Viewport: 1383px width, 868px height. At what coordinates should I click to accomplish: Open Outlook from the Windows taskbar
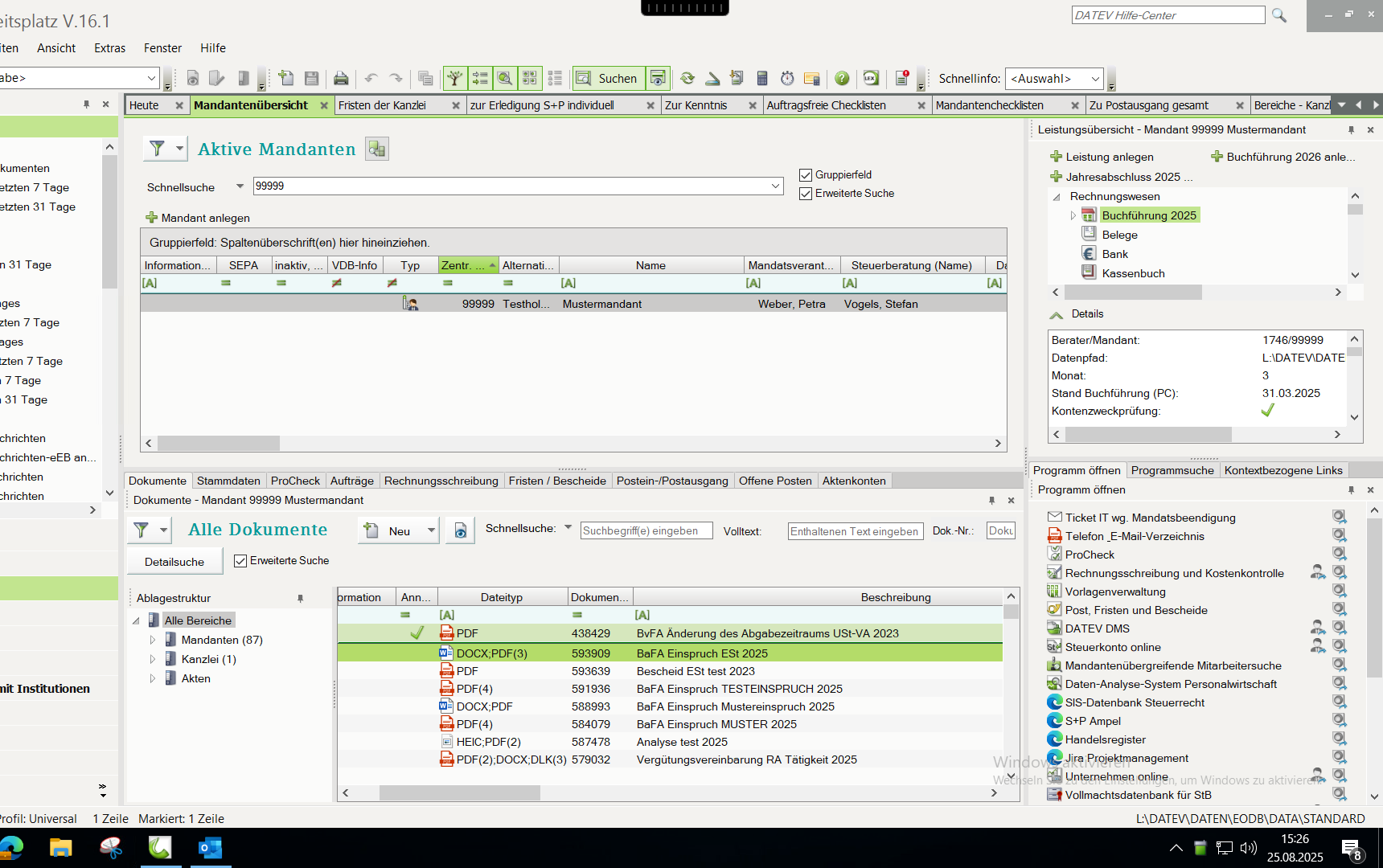click(210, 848)
